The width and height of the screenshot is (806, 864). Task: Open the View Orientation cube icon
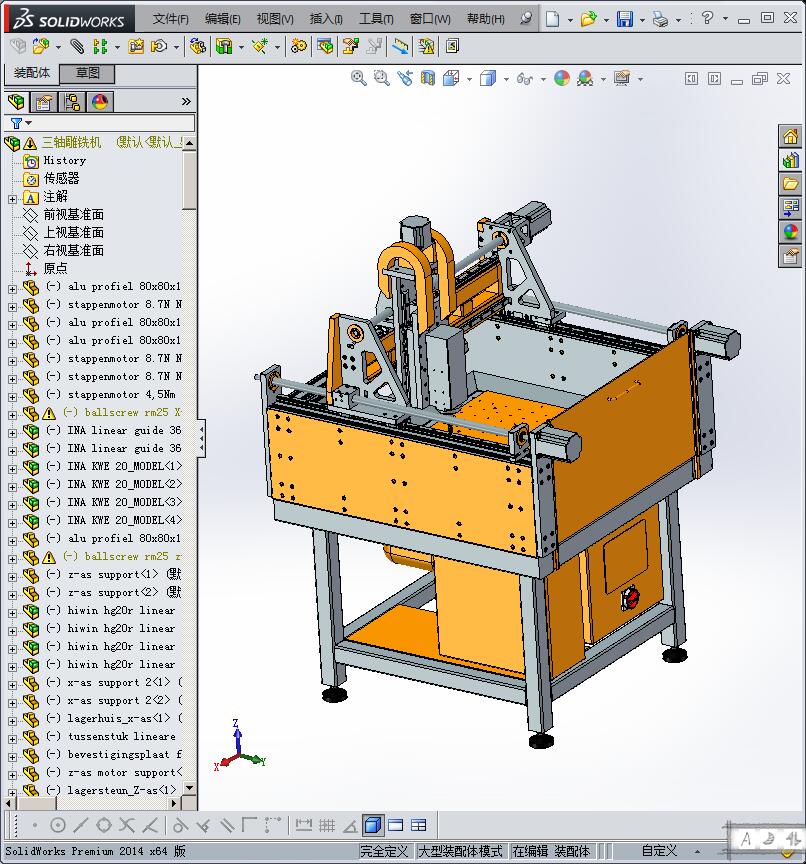pyautogui.click(x=451, y=78)
